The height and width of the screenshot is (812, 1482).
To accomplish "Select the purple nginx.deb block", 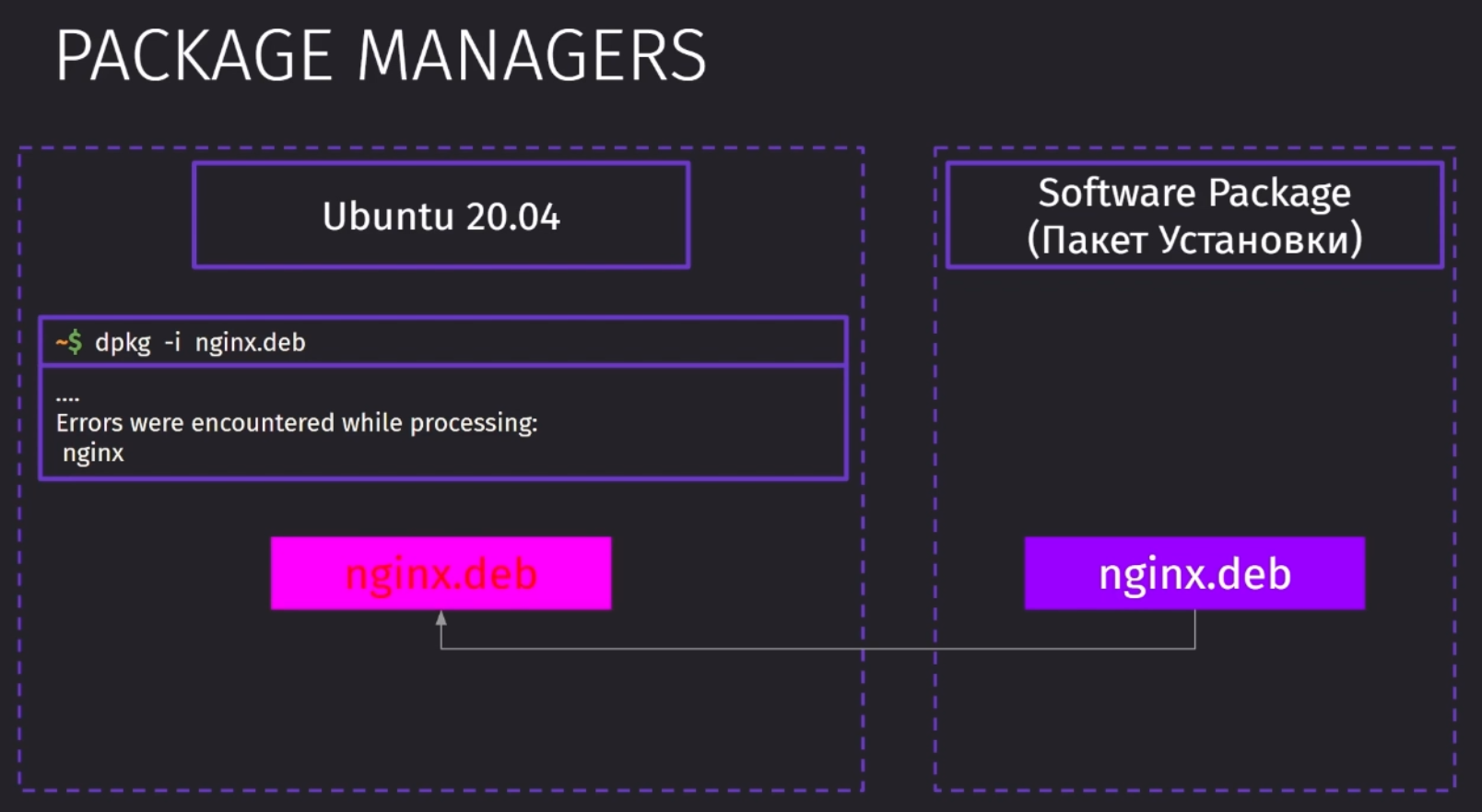I will point(1194,573).
